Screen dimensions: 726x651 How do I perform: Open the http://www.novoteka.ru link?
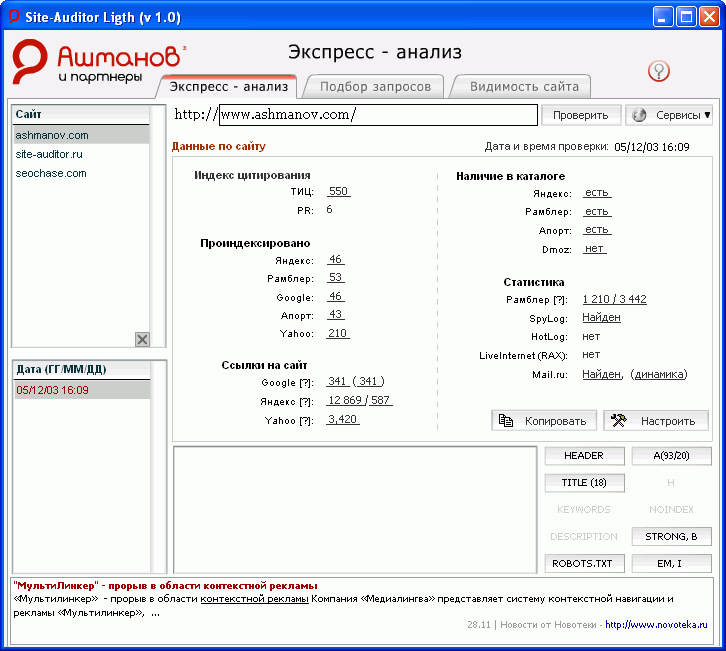pyautogui.click(x=656, y=625)
